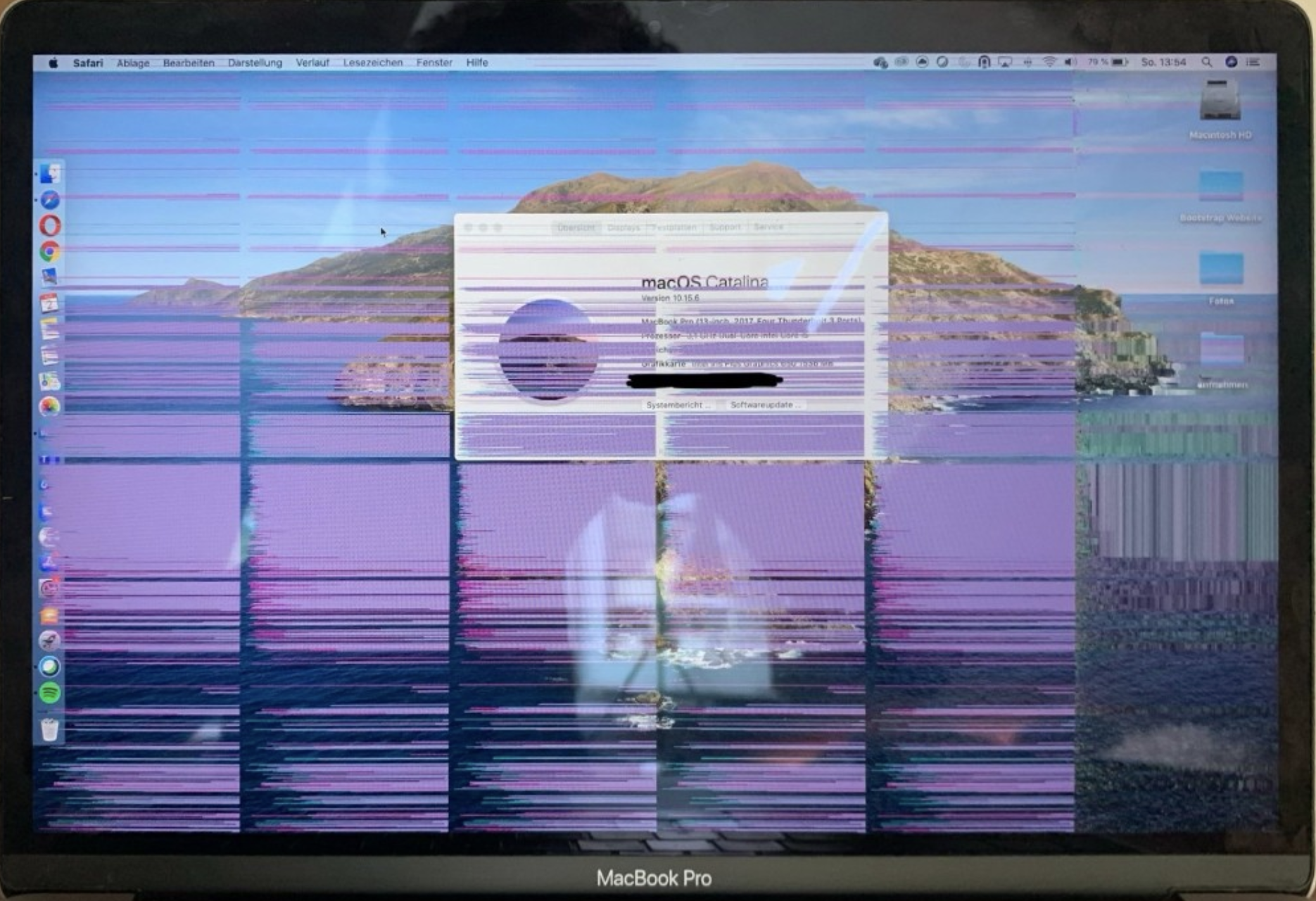The width and height of the screenshot is (1316, 901).
Task: Click the Systembericht button
Action: click(678, 405)
